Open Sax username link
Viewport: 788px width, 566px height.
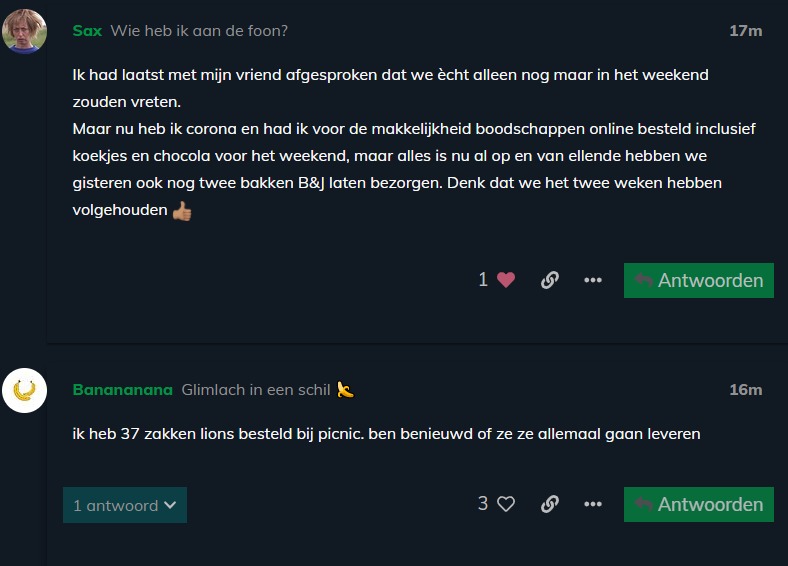click(x=87, y=31)
